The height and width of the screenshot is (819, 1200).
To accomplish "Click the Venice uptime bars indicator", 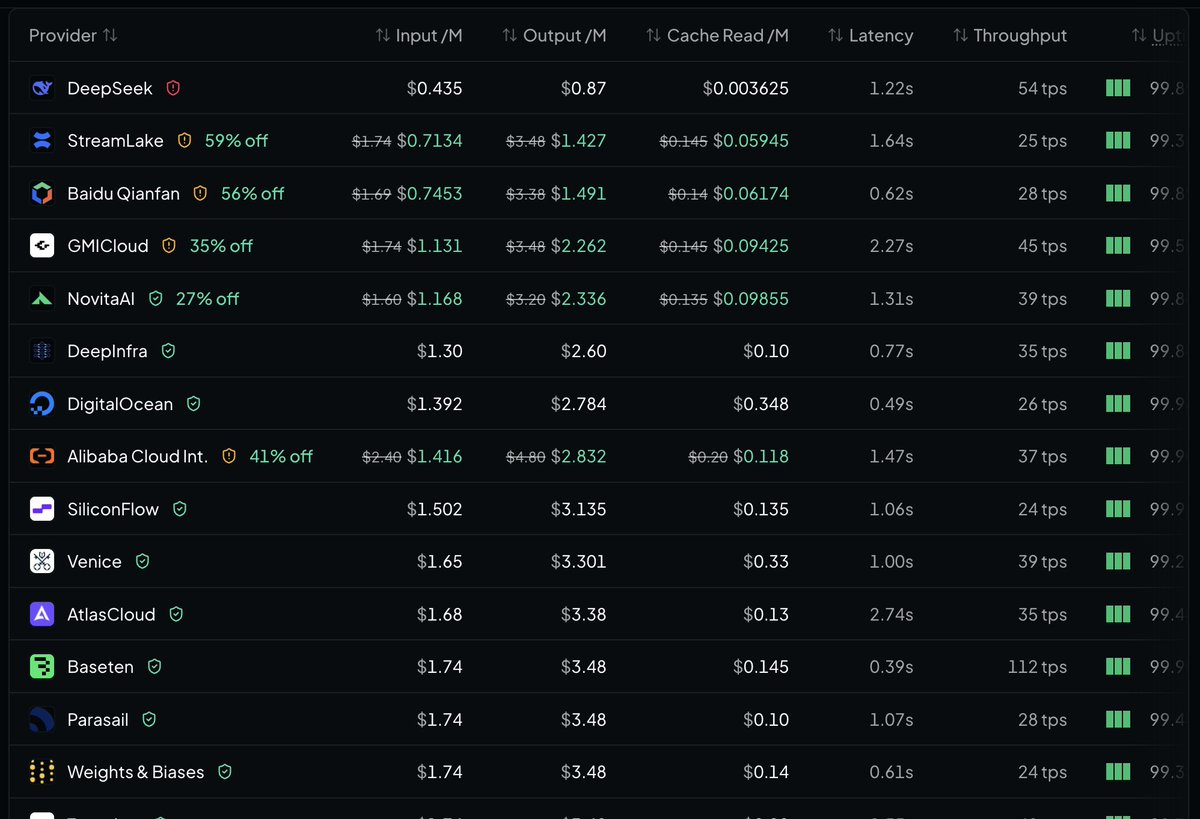I will [x=1118, y=561].
